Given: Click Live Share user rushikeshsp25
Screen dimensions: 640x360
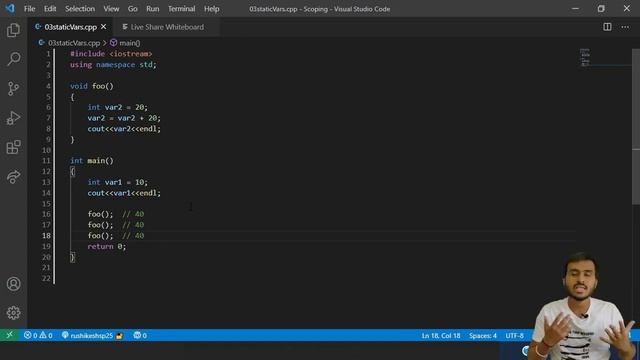Looking at the screenshot, I should point(92,335).
